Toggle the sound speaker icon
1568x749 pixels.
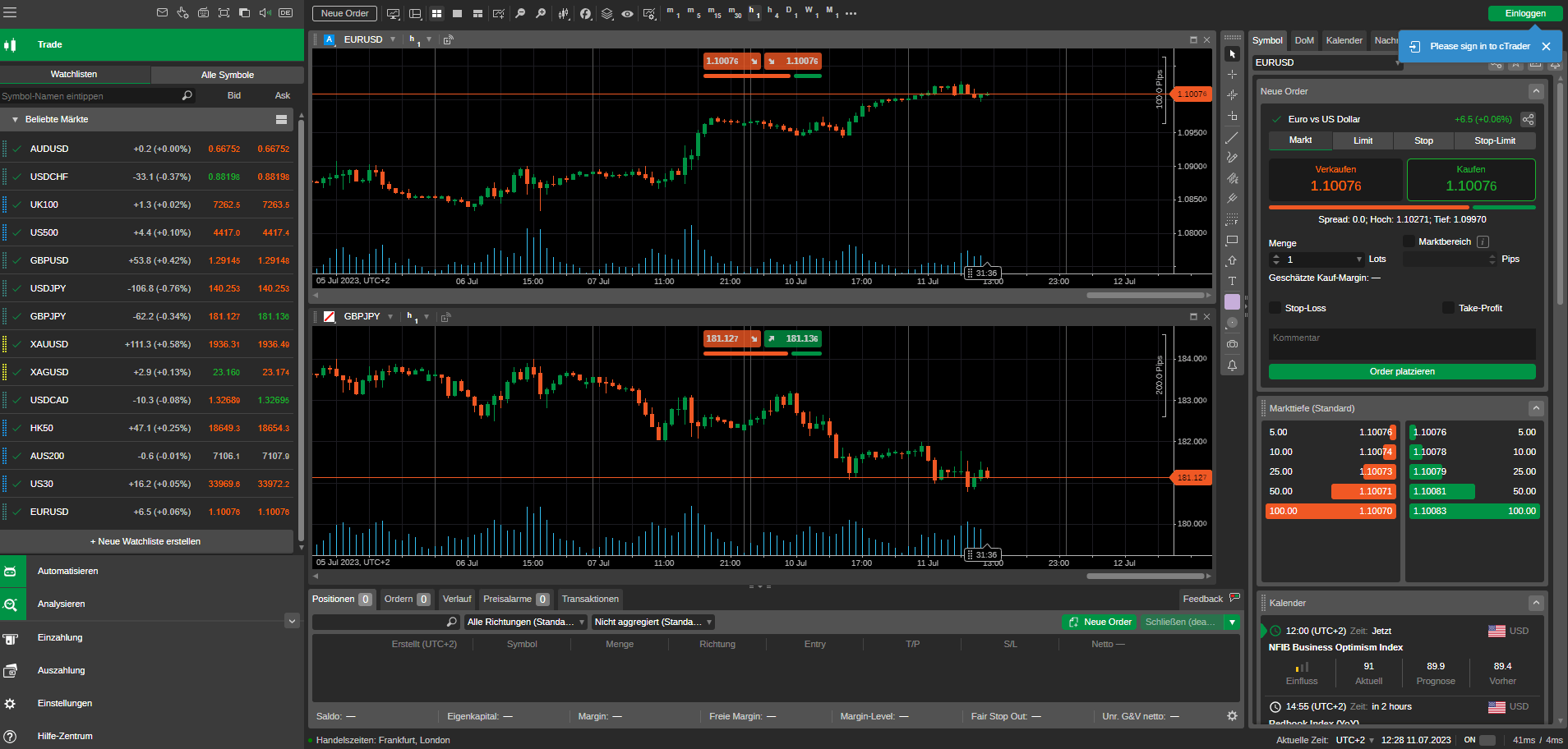point(265,13)
